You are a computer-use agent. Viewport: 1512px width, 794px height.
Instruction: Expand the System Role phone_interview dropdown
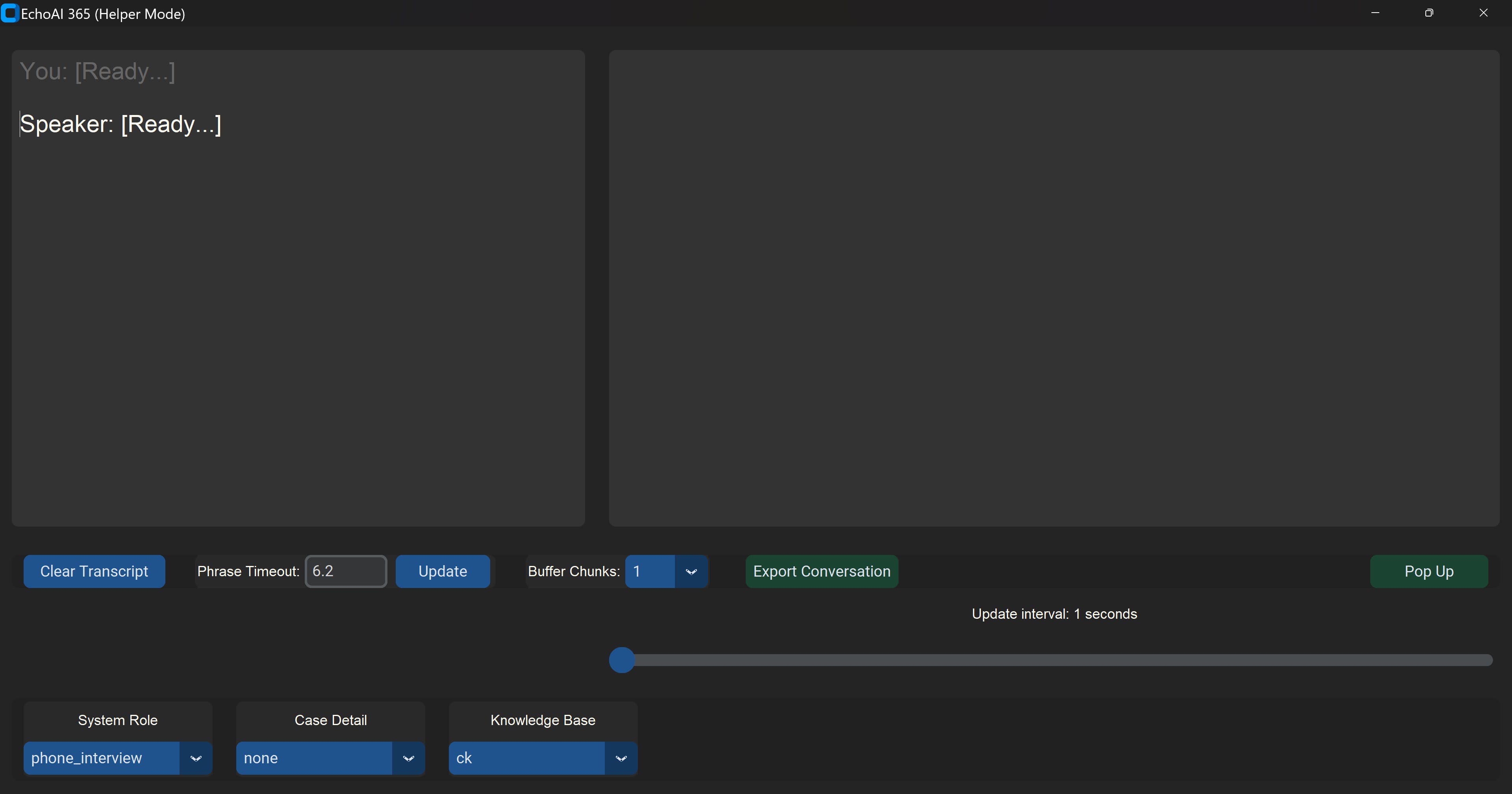pyautogui.click(x=196, y=757)
